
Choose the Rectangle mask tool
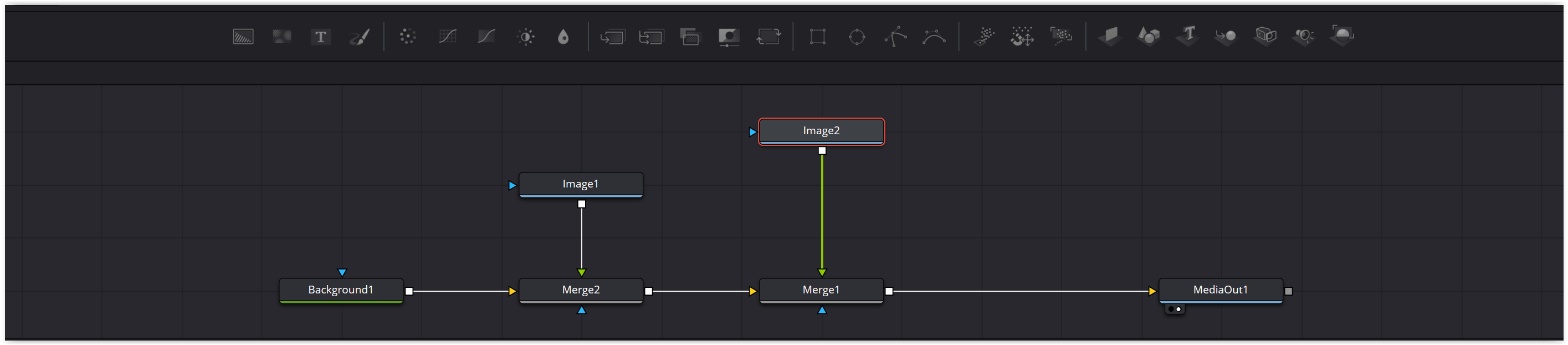pos(817,37)
